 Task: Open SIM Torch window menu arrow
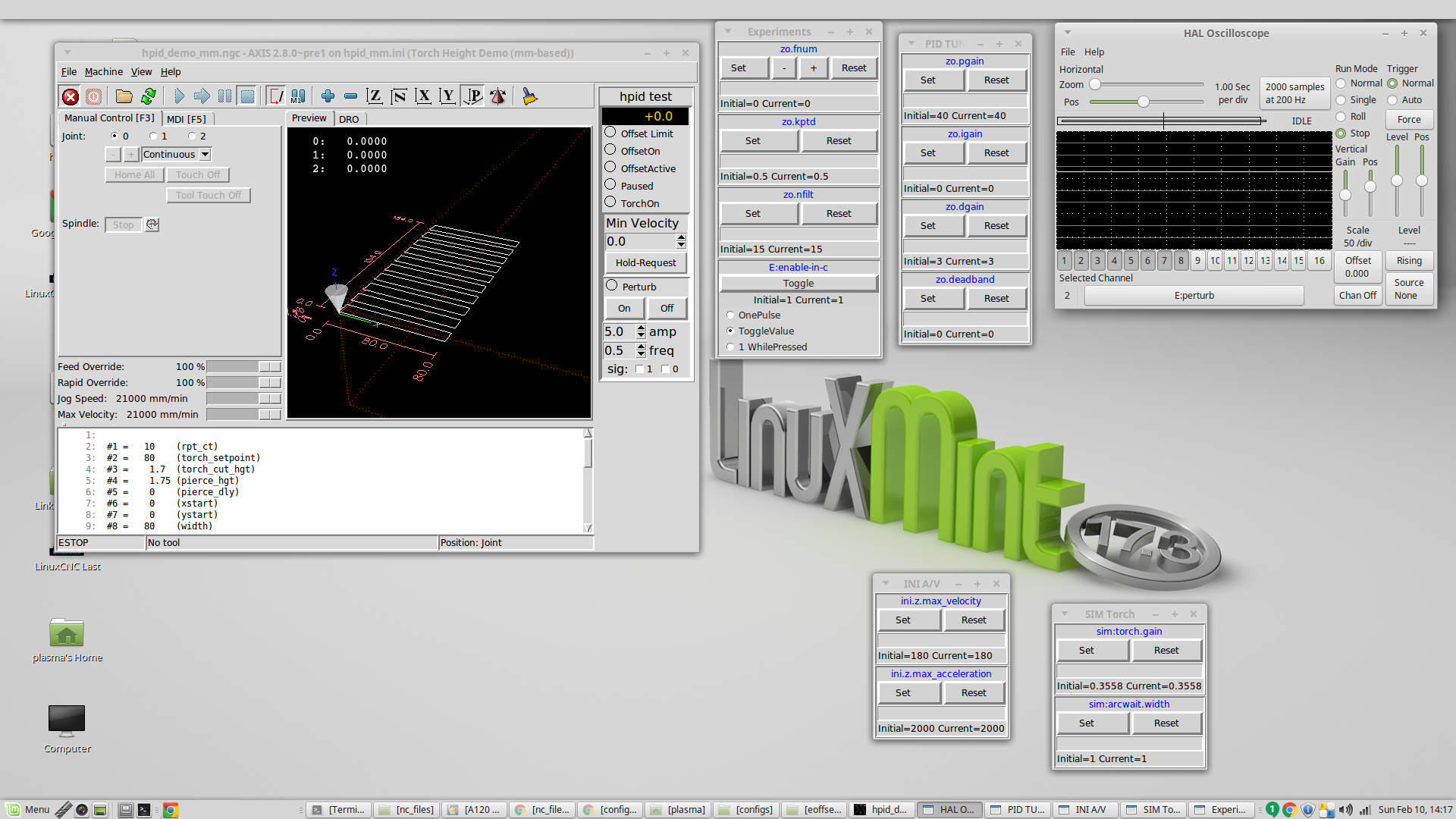(x=1064, y=614)
